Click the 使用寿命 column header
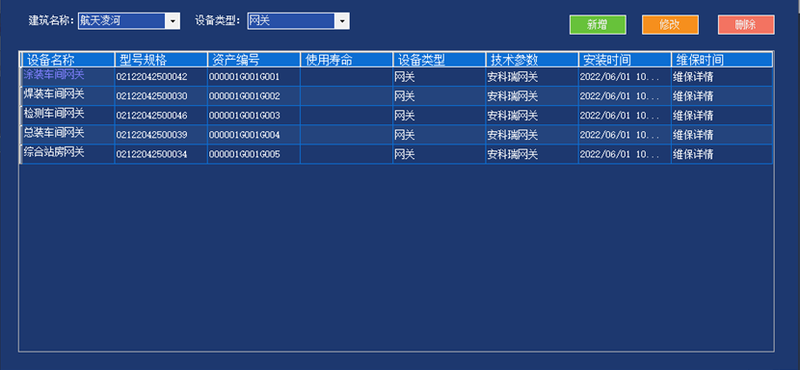This screenshot has height=370, width=800. (x=347, y=60)
